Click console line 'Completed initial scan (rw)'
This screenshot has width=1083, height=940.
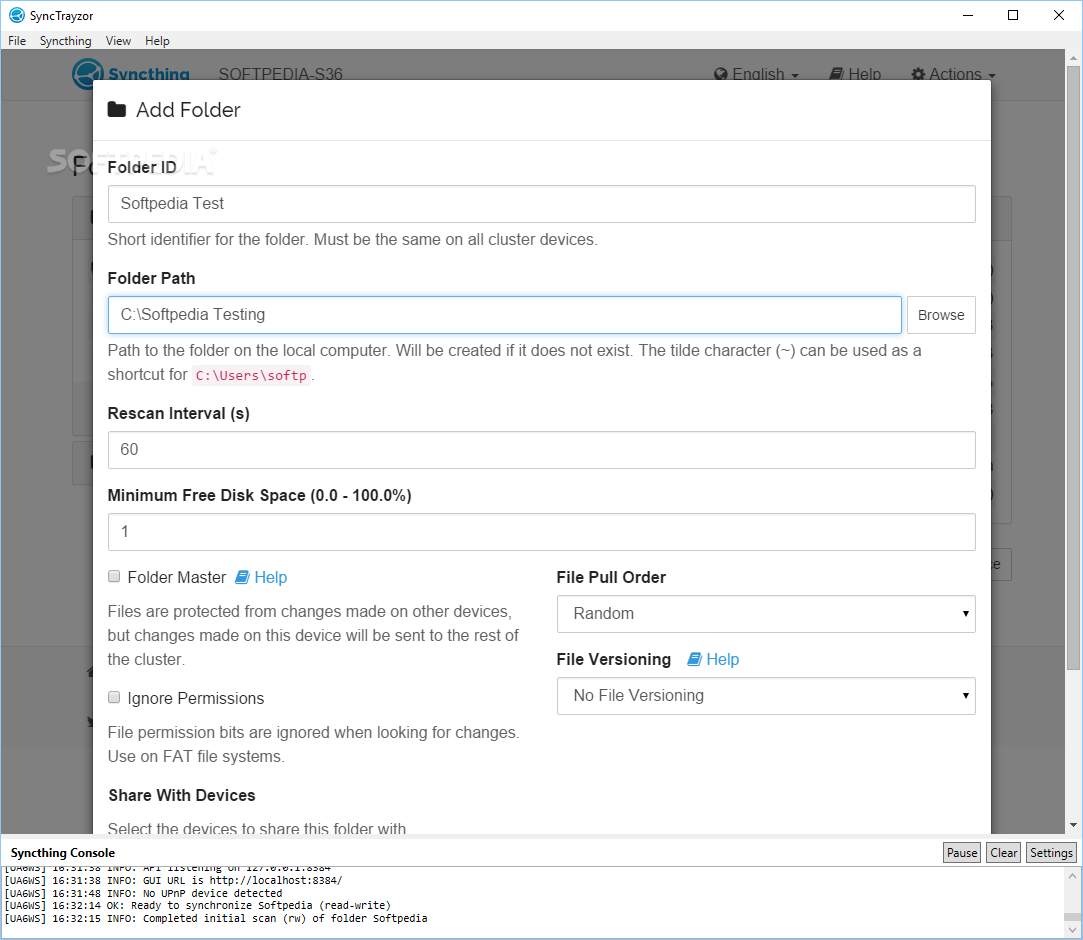(215, 919)
